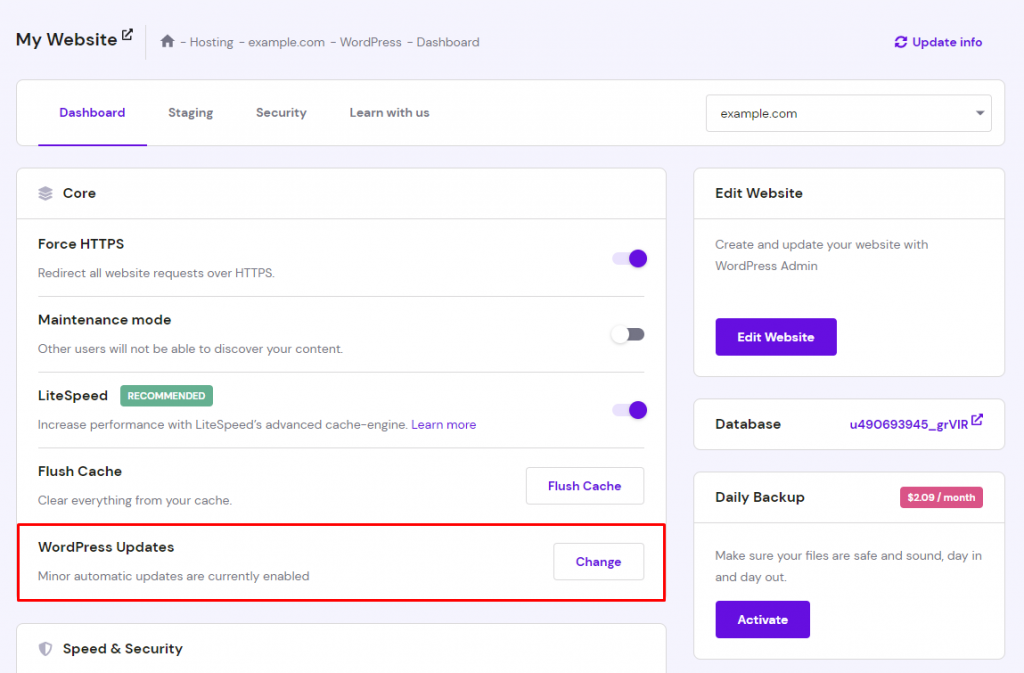Switch to the Staging tab
The image size is (1024, 673).
tap(190, 113)
